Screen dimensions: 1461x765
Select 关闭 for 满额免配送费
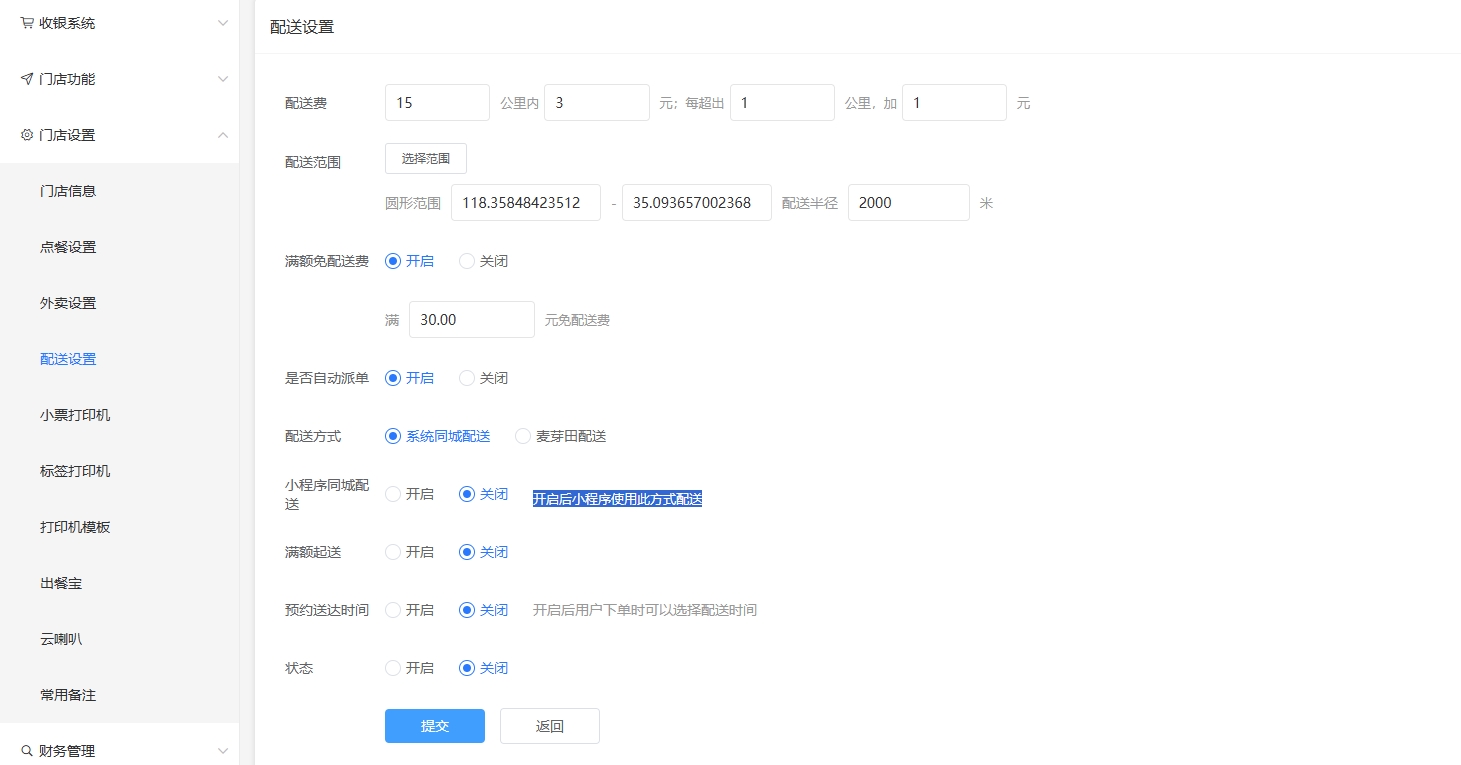click(467, 261)
